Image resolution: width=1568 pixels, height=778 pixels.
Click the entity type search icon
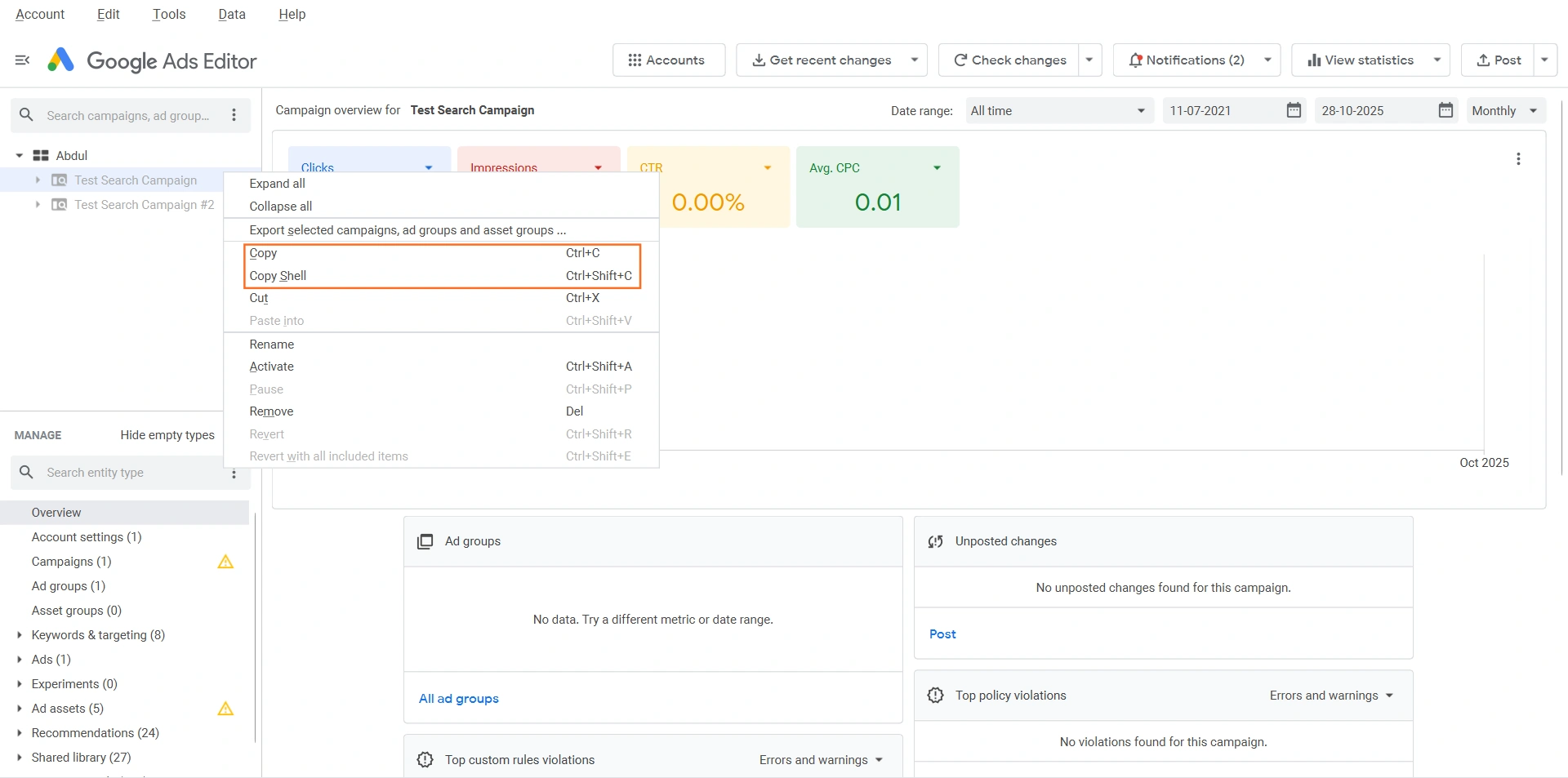tap(26, 473)
